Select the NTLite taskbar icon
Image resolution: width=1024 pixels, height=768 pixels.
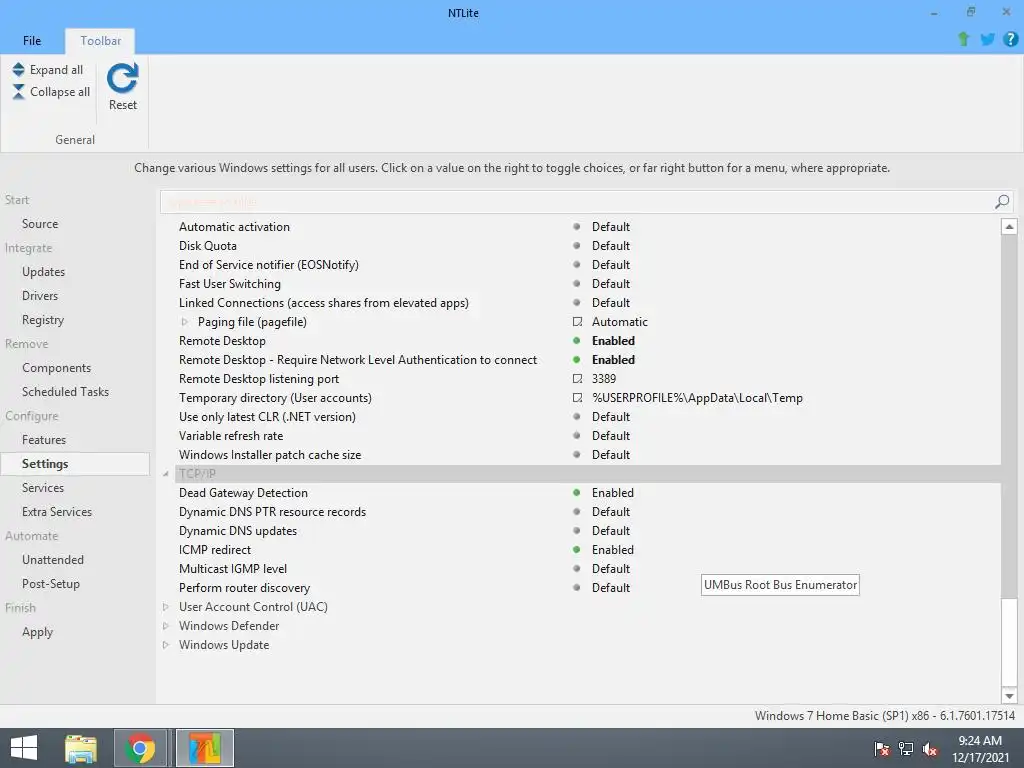coord(205,748)
